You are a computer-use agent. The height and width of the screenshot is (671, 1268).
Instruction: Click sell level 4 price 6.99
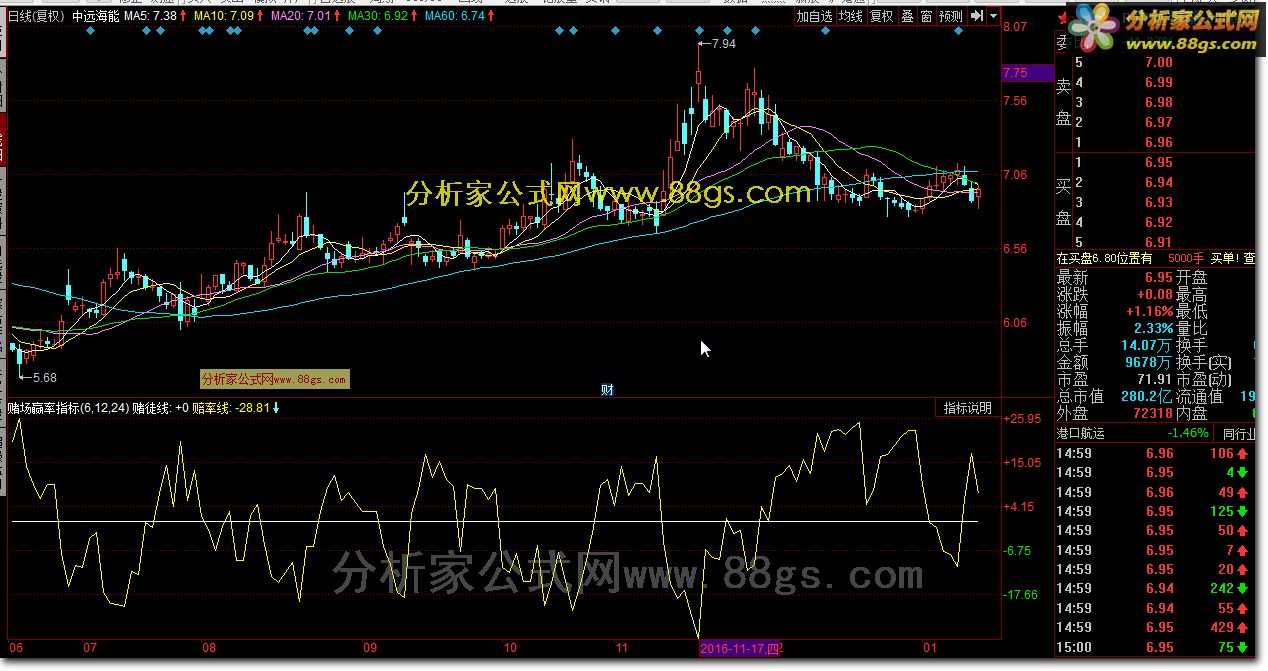pos(1158,82)
